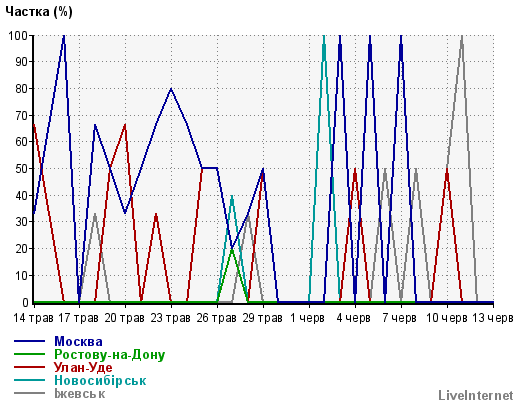Click the Улан-Уде legend label
520x405 pixels.
tap(83, 367)
